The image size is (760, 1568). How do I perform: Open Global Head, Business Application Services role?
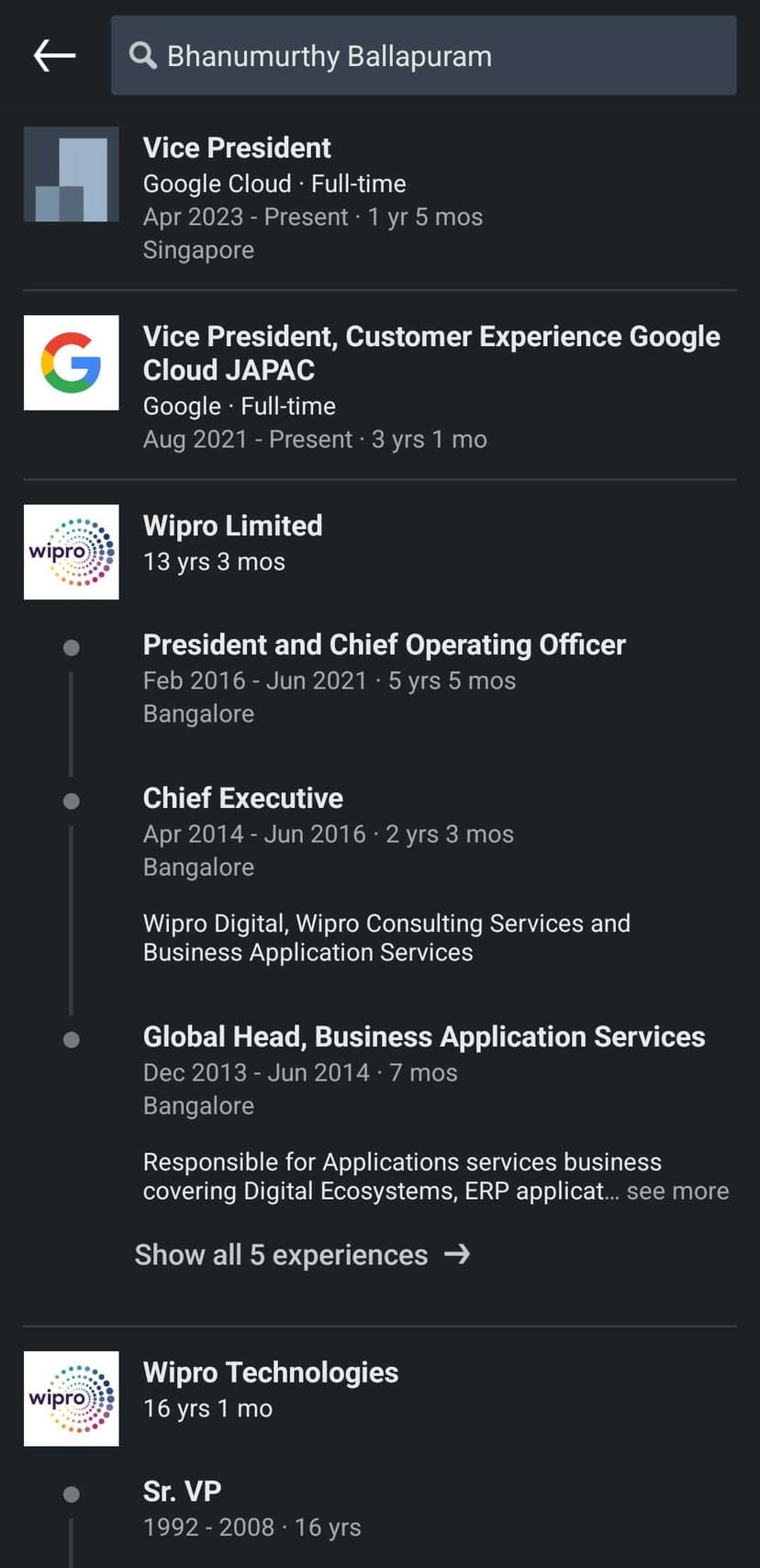point(423,1036)
